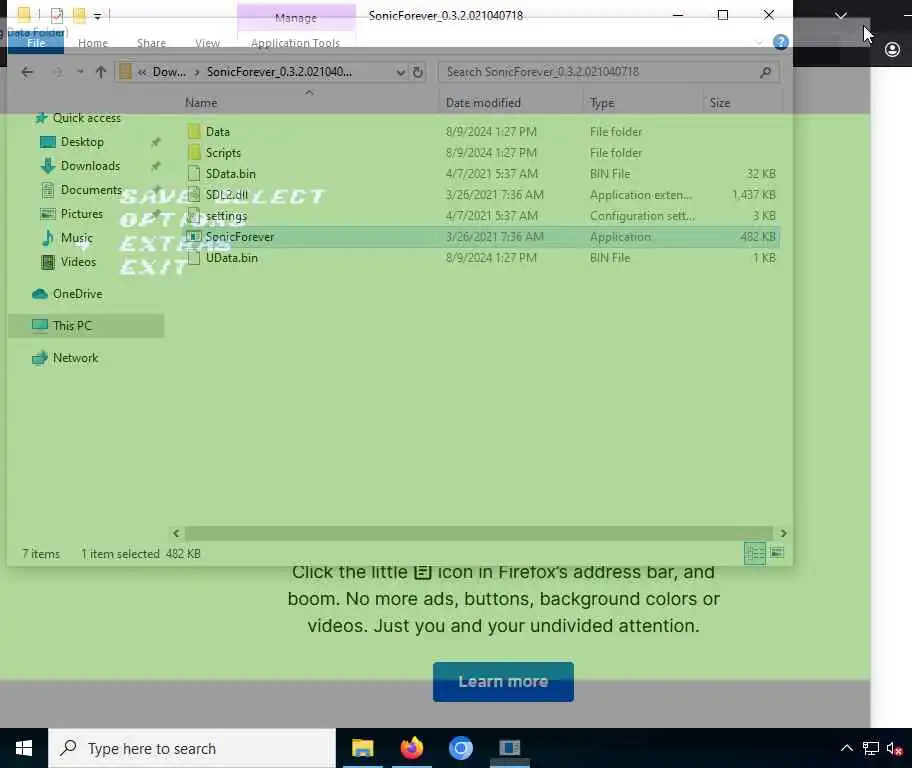
Task: Open Videos in the navigation pane
Action: tap(78, 262)
